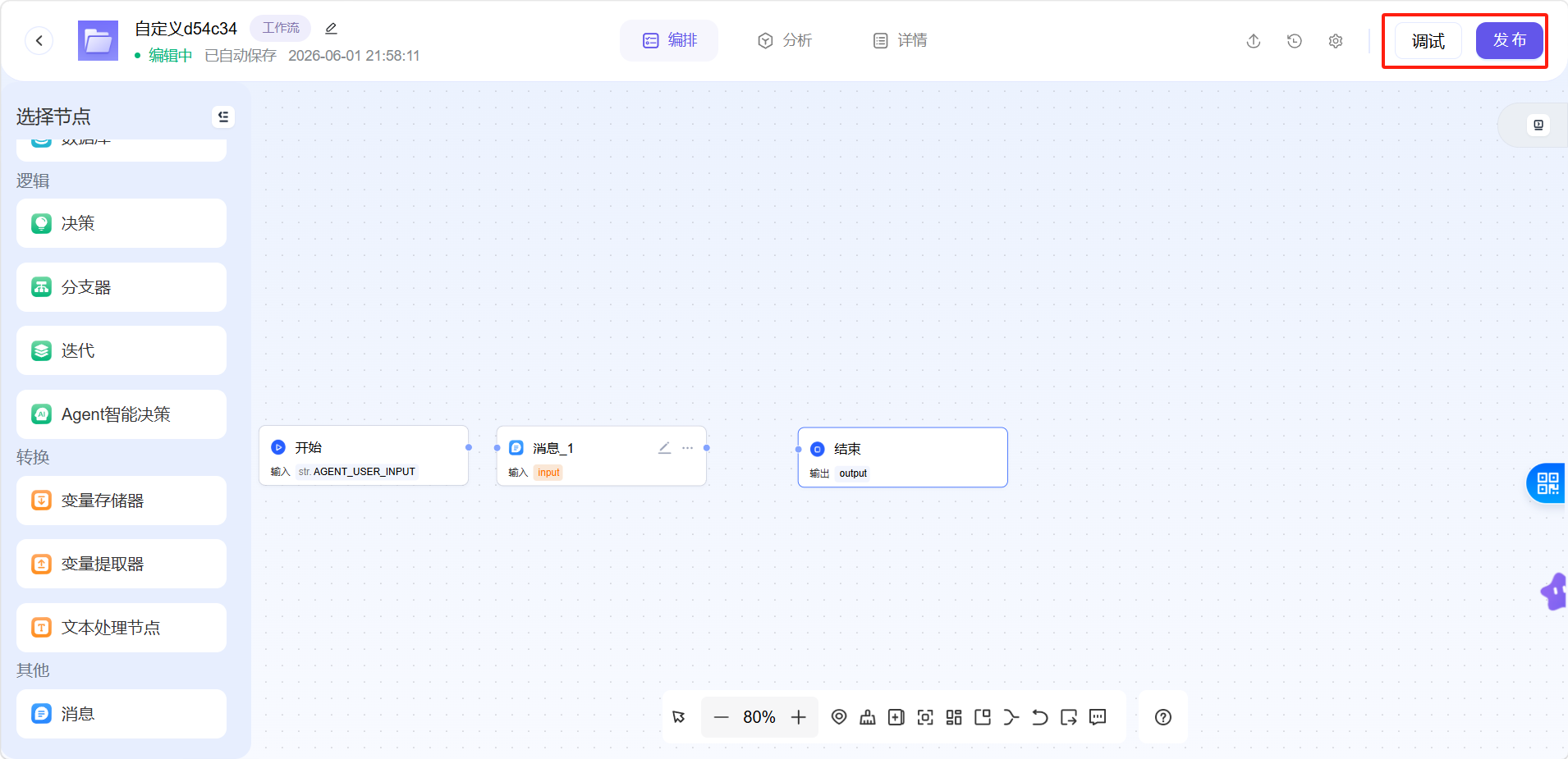Add an Agent智能决策 node
The height and width of the screenshot is (759, 1568).
(x=121, y=414)
